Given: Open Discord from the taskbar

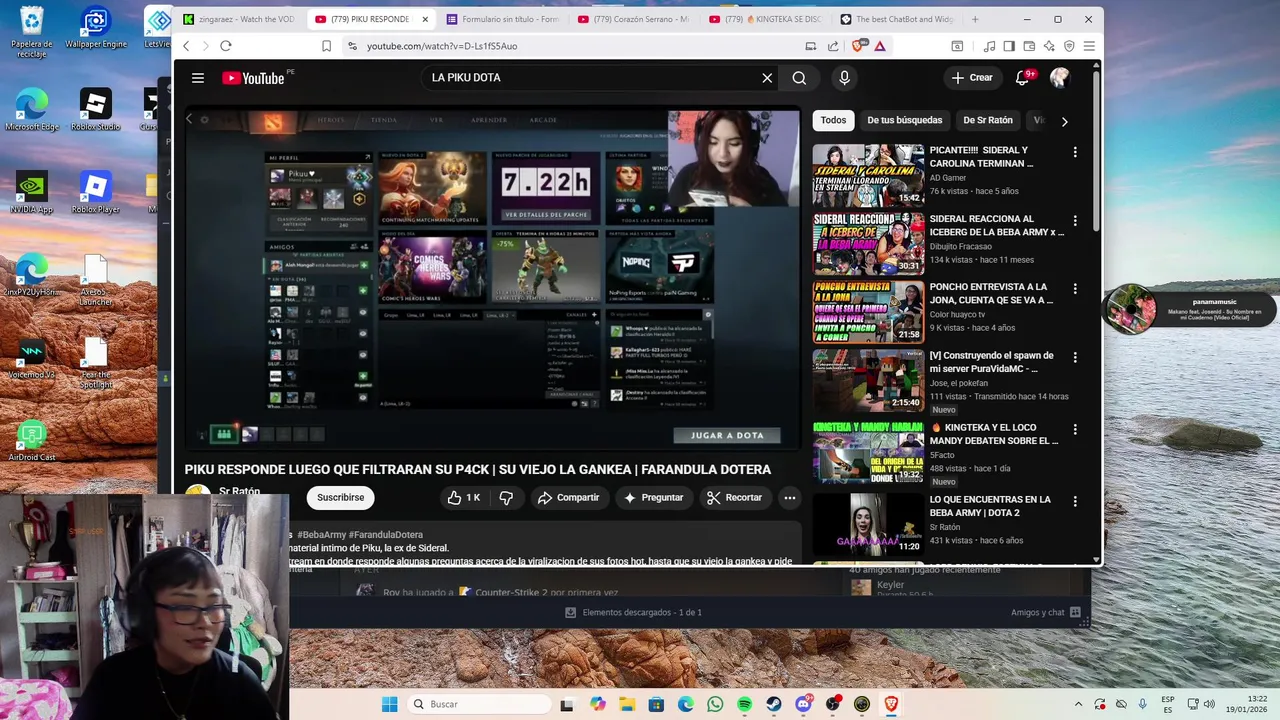Looking at the screenshot, I should tap(803, 704).
